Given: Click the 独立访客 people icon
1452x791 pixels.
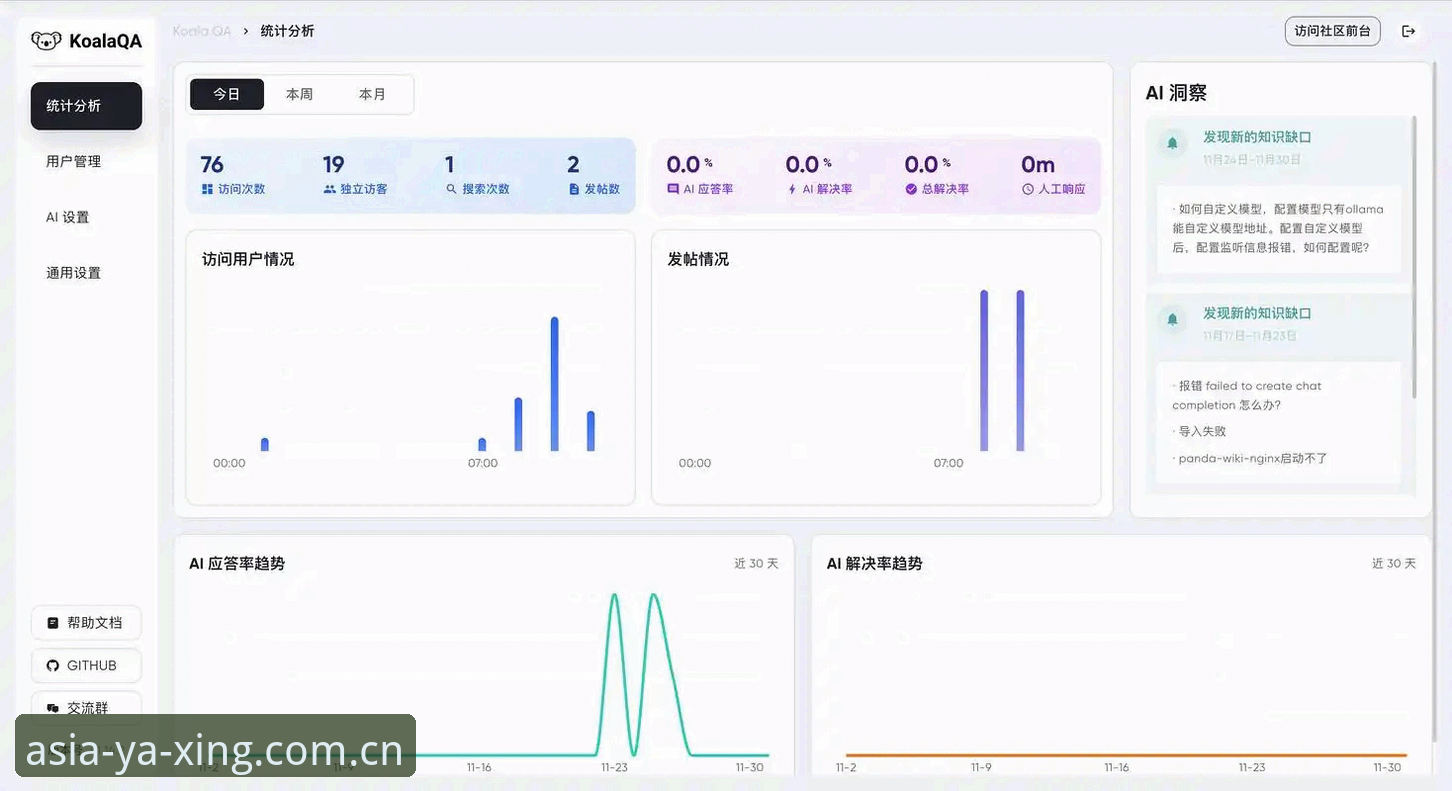Looking at the screenshot, I should point(329,189).
